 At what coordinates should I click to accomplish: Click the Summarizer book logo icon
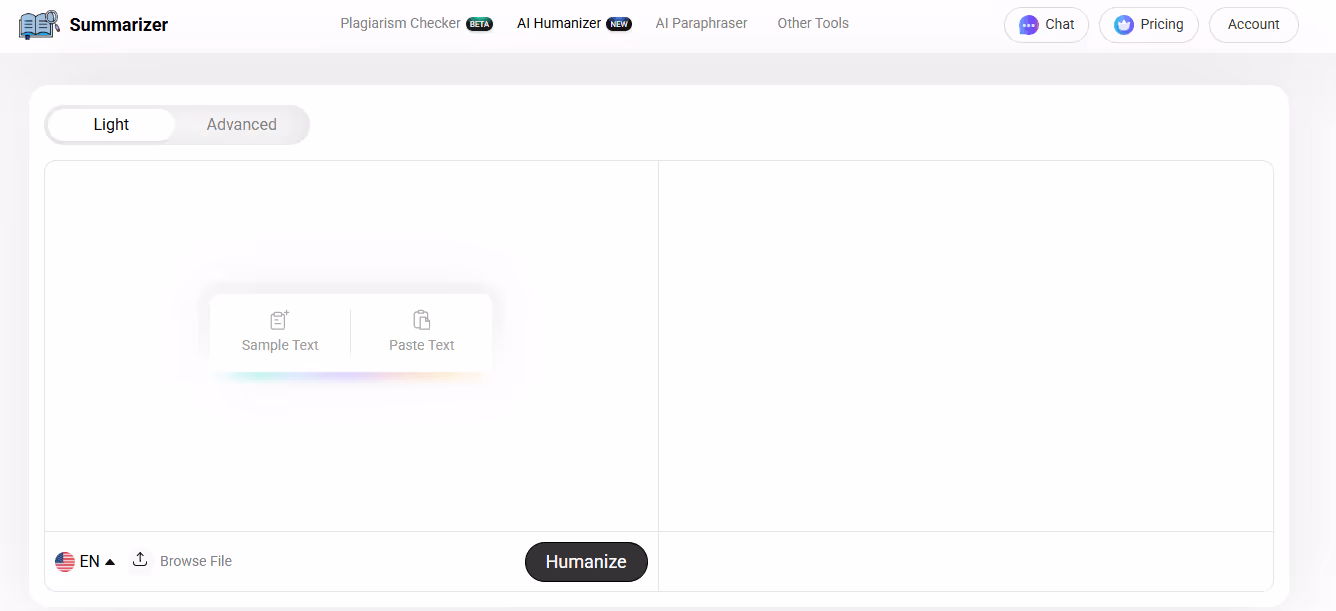click(38, 24)
